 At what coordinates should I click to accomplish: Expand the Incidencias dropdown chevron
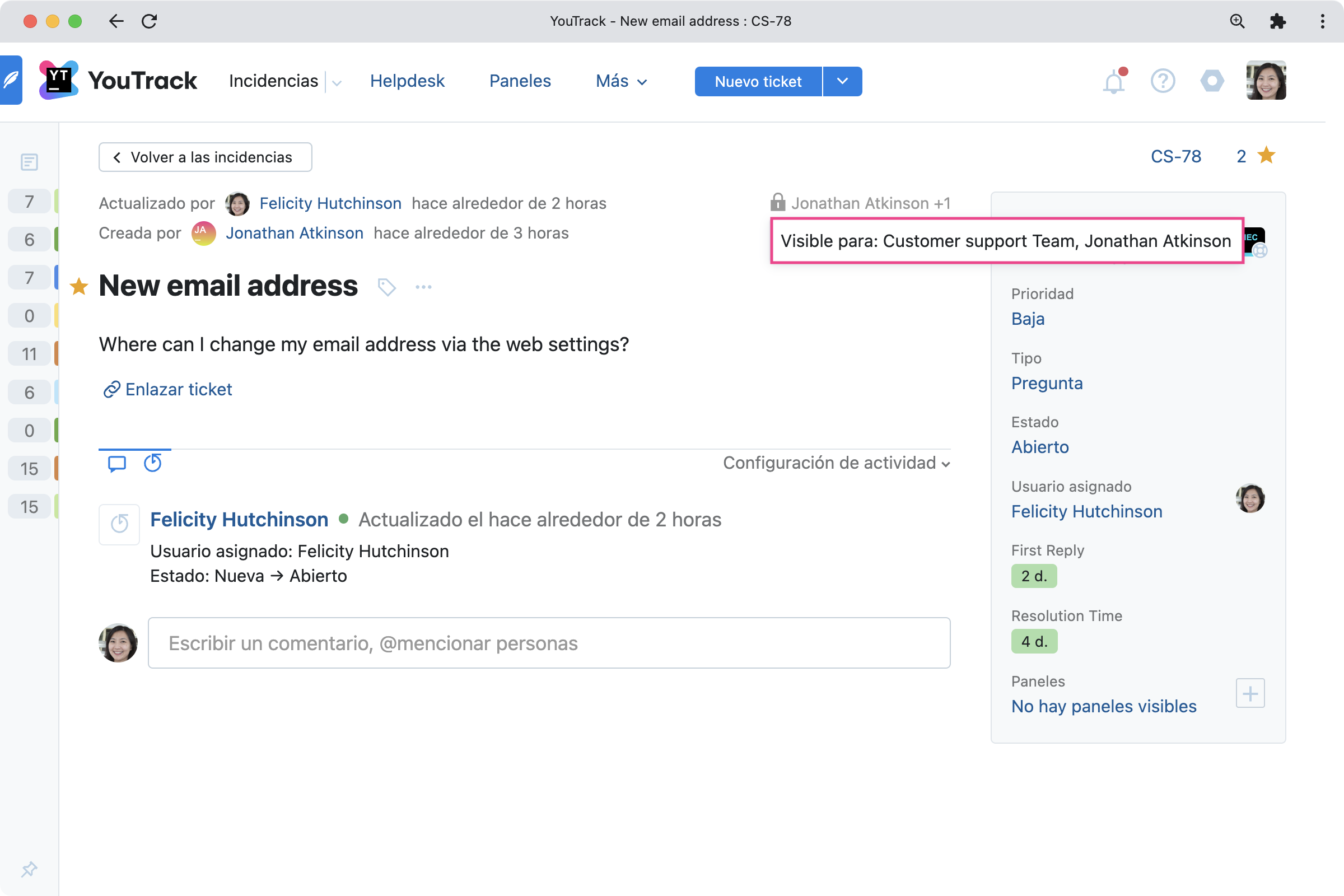pyautogui.click(x=337, y=83)
